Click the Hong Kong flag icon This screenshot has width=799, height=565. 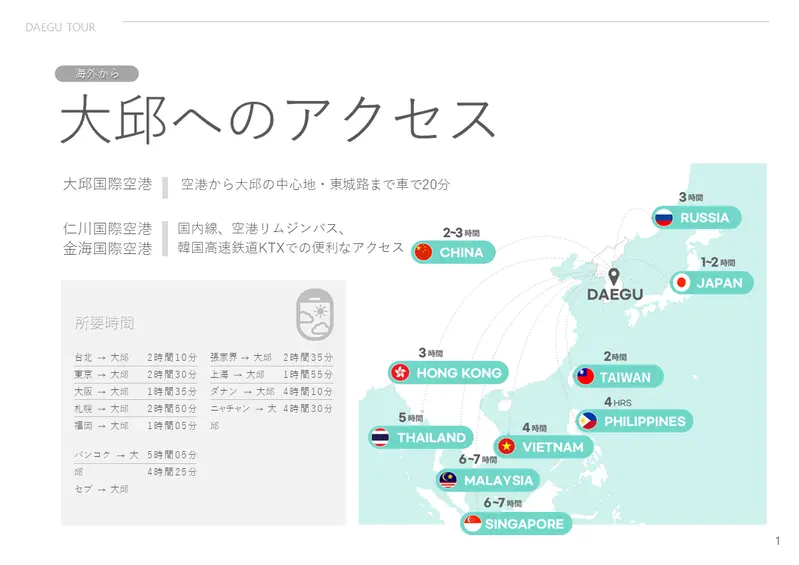399,373
